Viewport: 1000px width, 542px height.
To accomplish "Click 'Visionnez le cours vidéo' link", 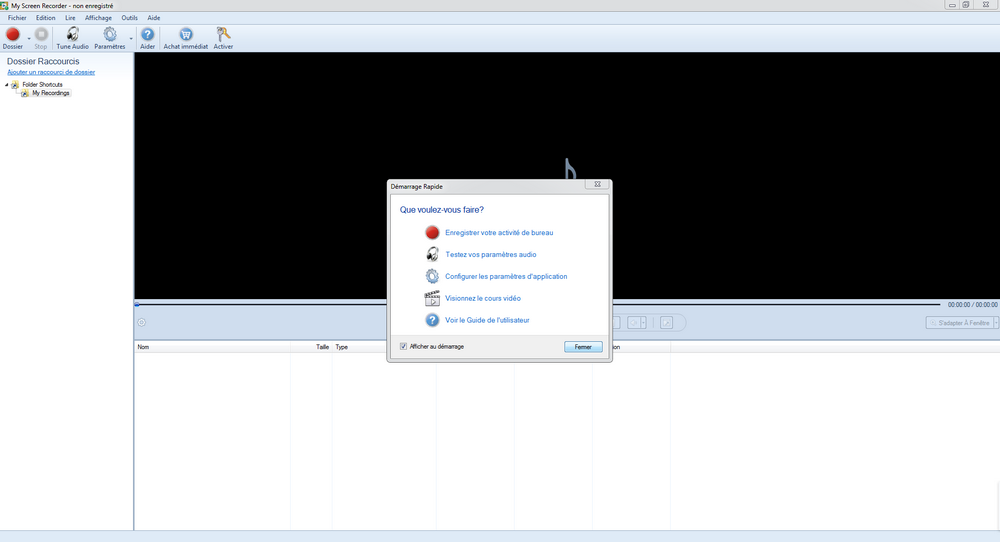I will [x=483, y=298].
